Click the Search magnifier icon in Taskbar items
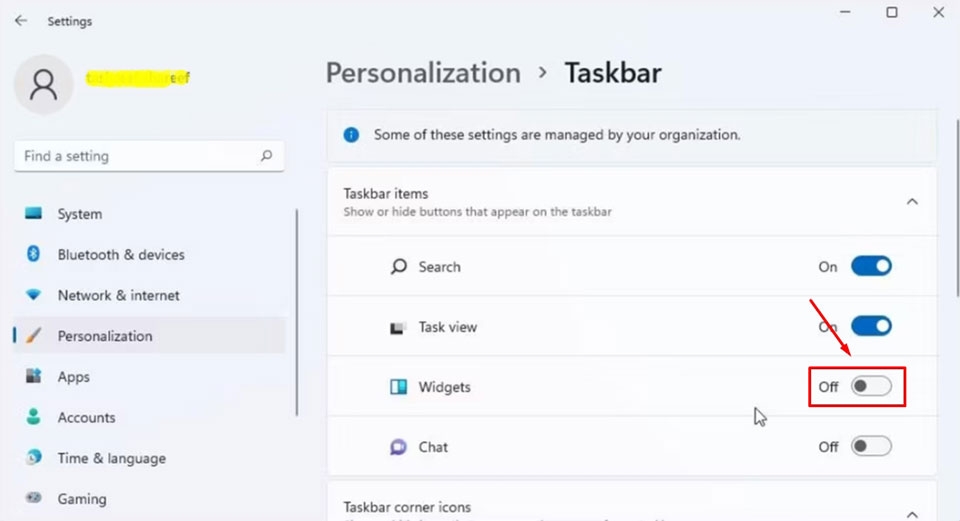This screenshot has width=960, height=521. point(399,266)
